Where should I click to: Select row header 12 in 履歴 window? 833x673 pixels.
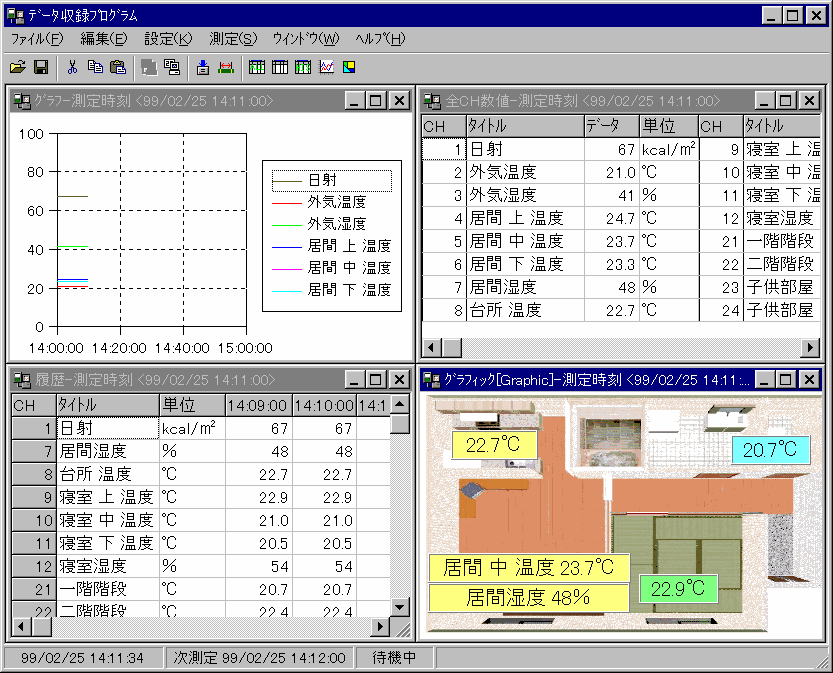(33, 566)
